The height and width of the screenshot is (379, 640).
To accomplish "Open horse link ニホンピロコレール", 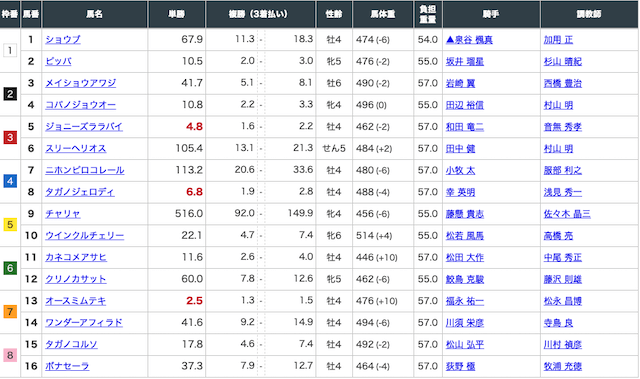I will click(84, 170).
